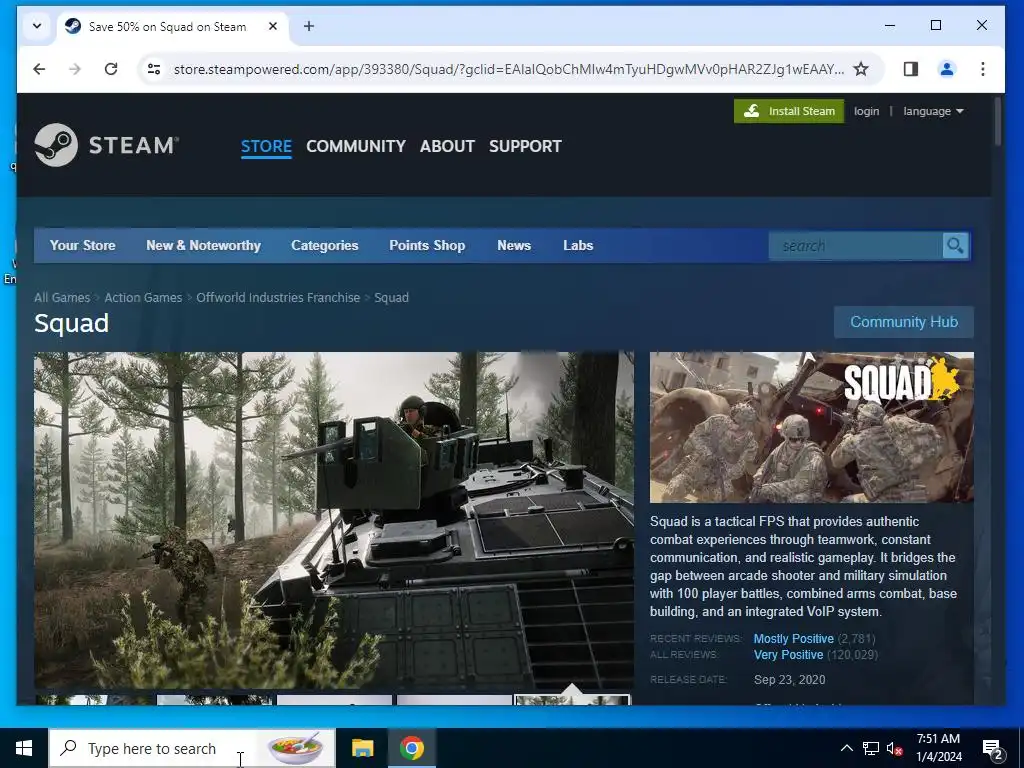Close the Squad on Steam tab
Image resolution: width=1024 pixels, height=768 pixels.
pyautogui.click(x=273, y=26)
